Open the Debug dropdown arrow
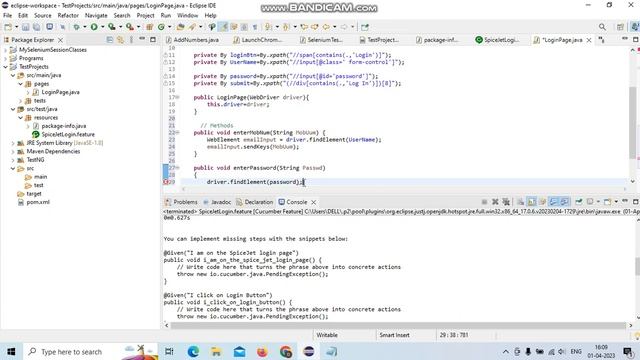Screen dimensions: 640x360 click(x=84, y=27)
